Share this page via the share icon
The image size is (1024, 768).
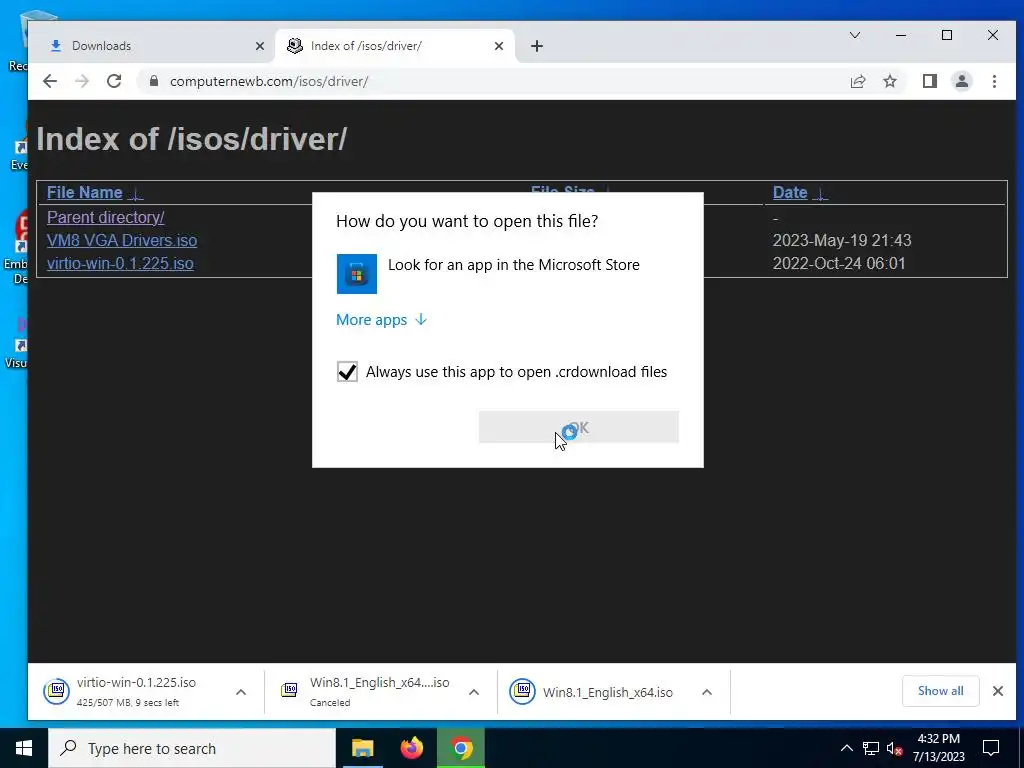coord(857,81)
